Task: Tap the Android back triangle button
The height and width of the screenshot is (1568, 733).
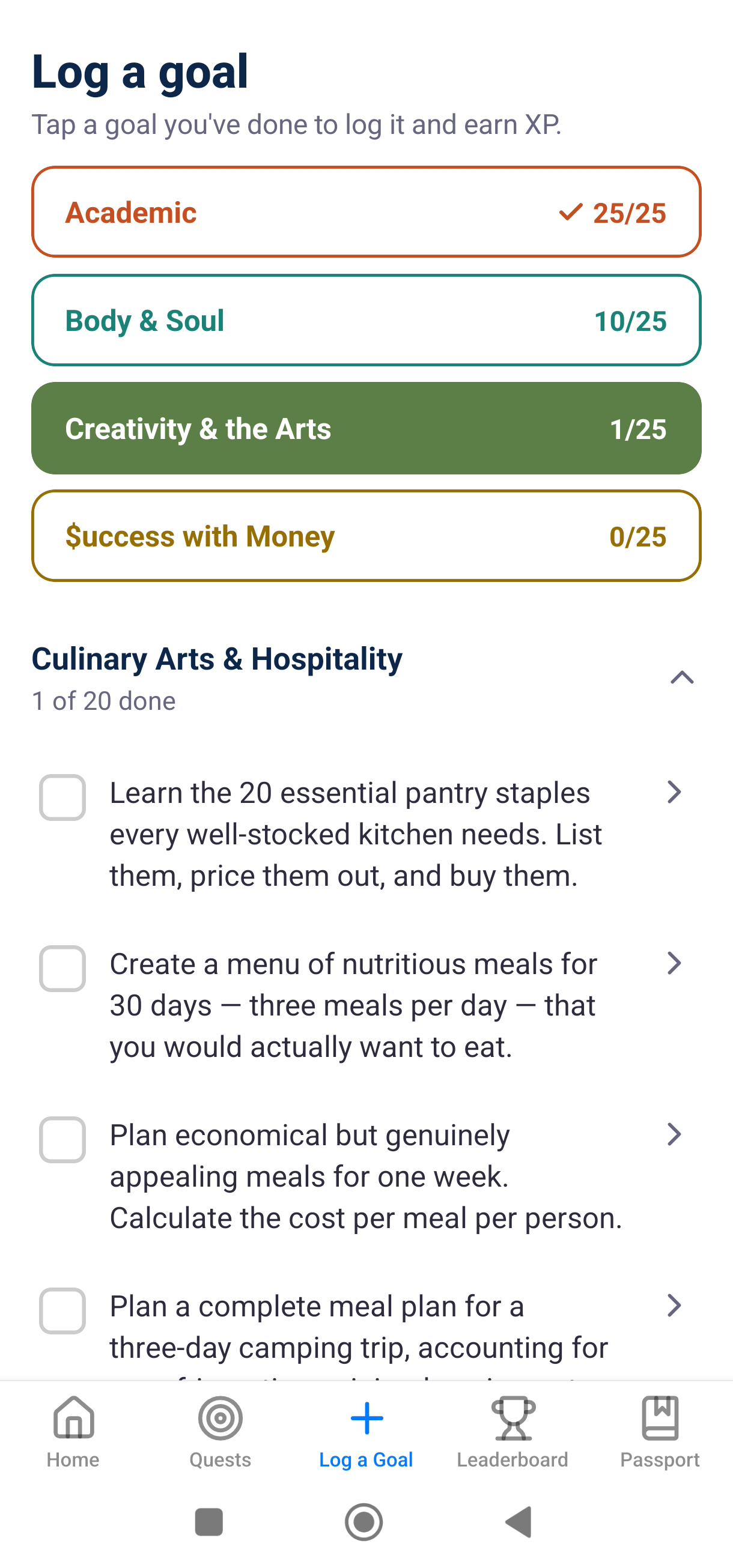Action: click(519, 1522)
